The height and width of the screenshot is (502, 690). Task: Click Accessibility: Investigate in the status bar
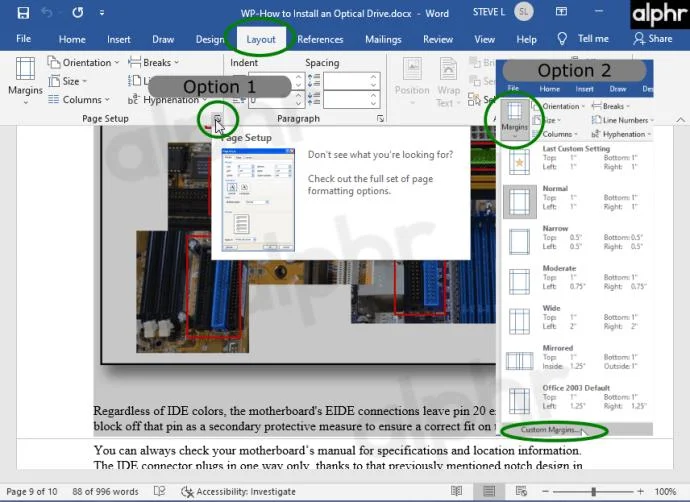[238, 491]
